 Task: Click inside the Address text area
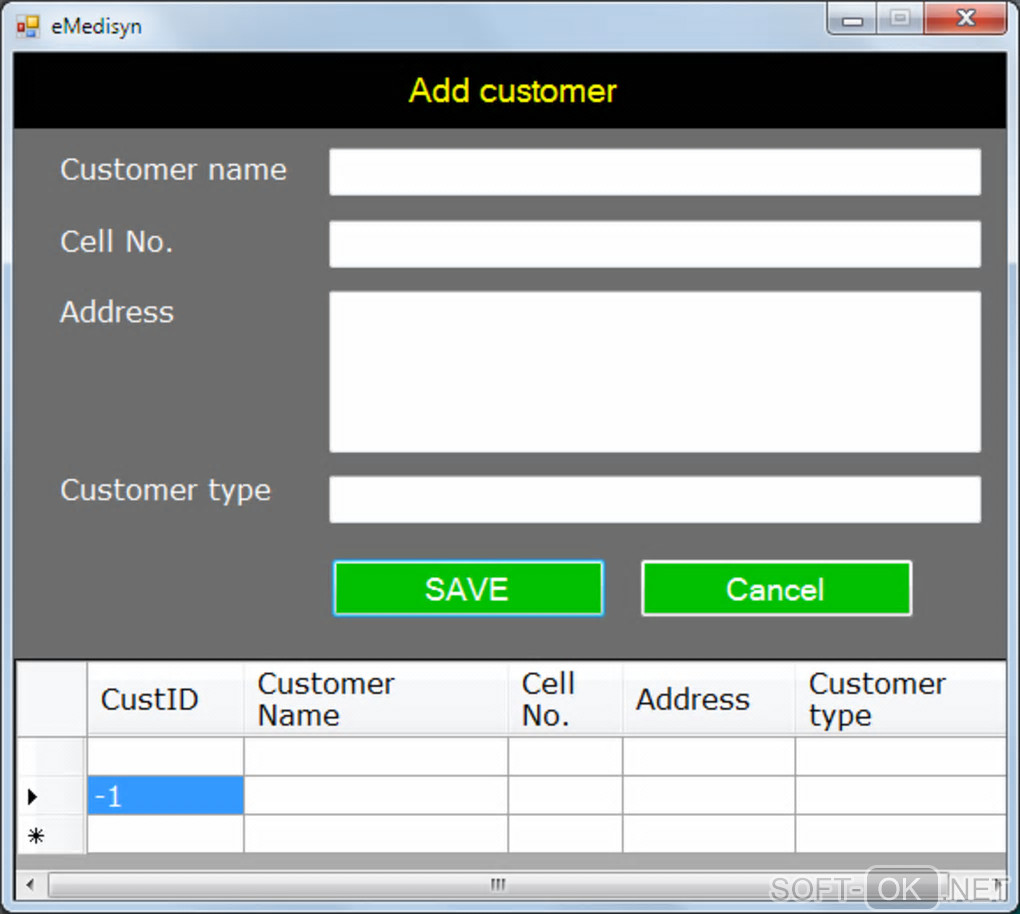[x=654, y=371]
